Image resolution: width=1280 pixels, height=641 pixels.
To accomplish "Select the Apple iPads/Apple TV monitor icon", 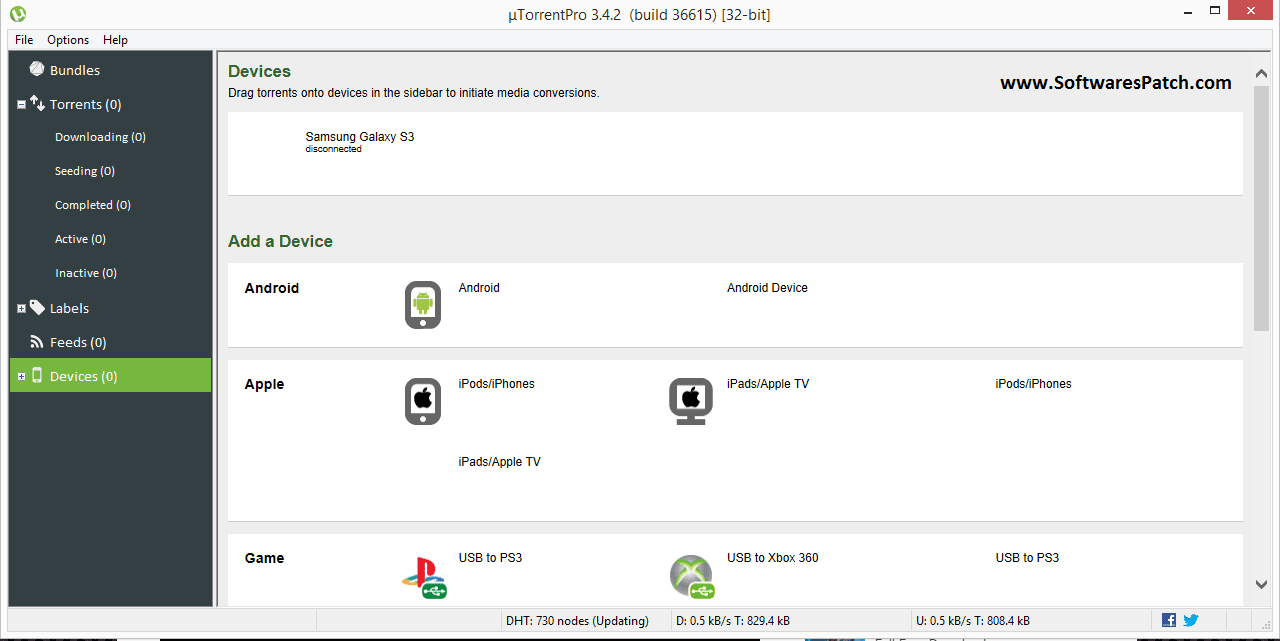I will point(691,401).
